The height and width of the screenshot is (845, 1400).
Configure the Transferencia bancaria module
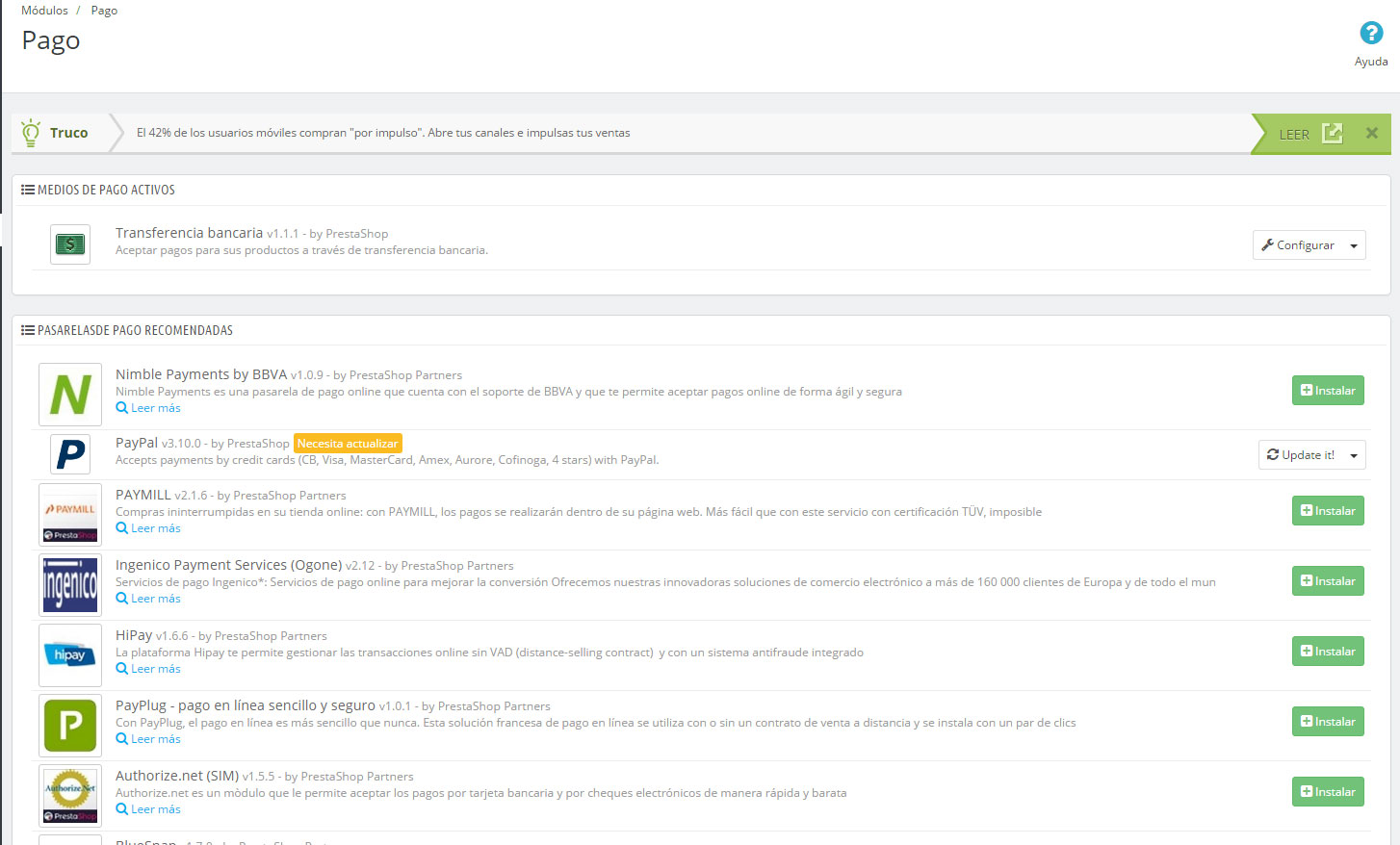[1298, 245]
